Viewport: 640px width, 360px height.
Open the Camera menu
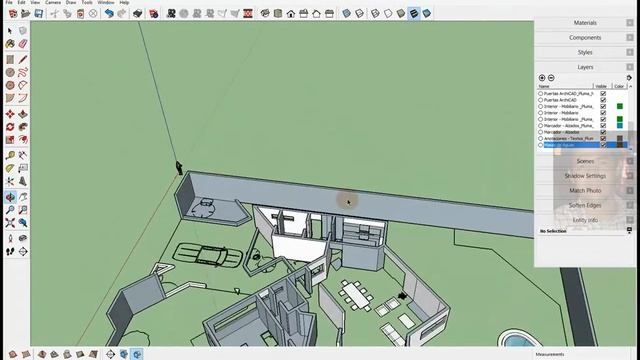pyautogui.click(x=53, y=2)
